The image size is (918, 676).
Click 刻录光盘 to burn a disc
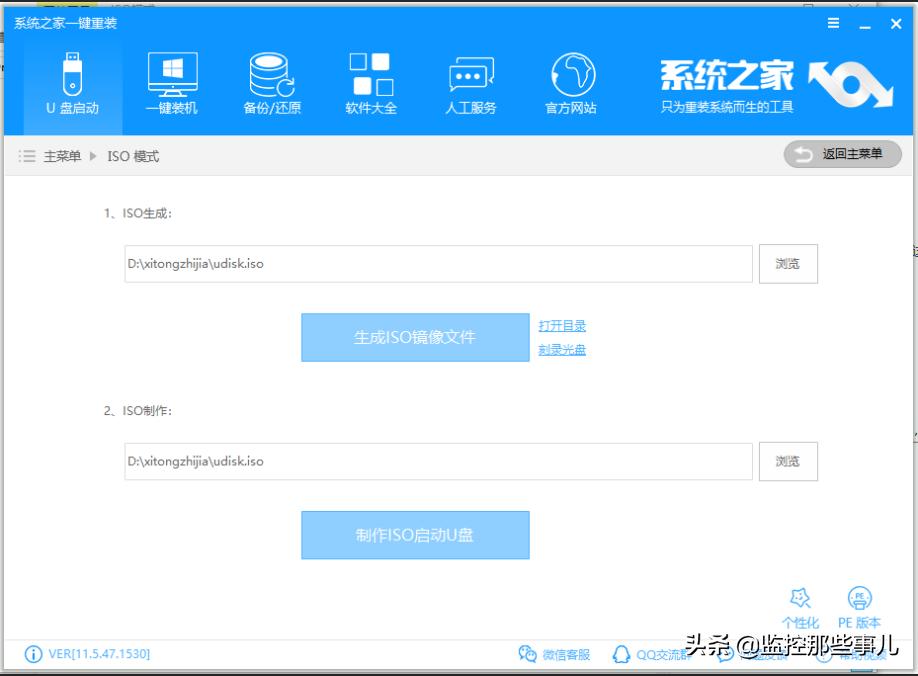561,349
